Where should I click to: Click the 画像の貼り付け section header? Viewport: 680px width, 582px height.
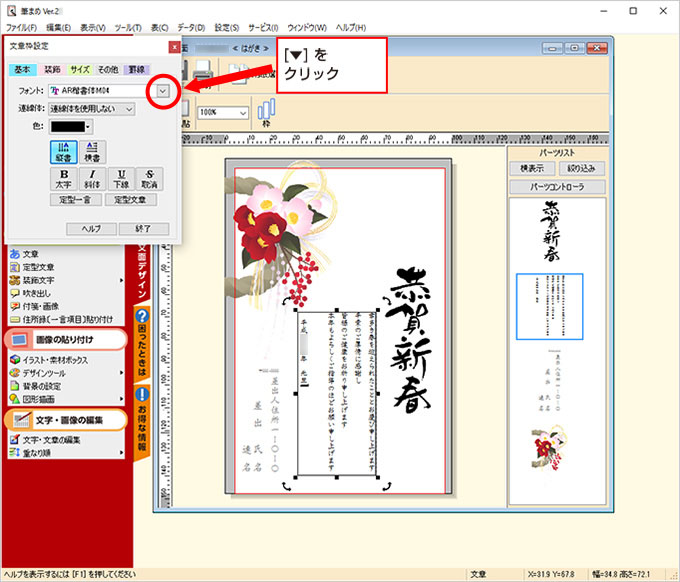65,340
